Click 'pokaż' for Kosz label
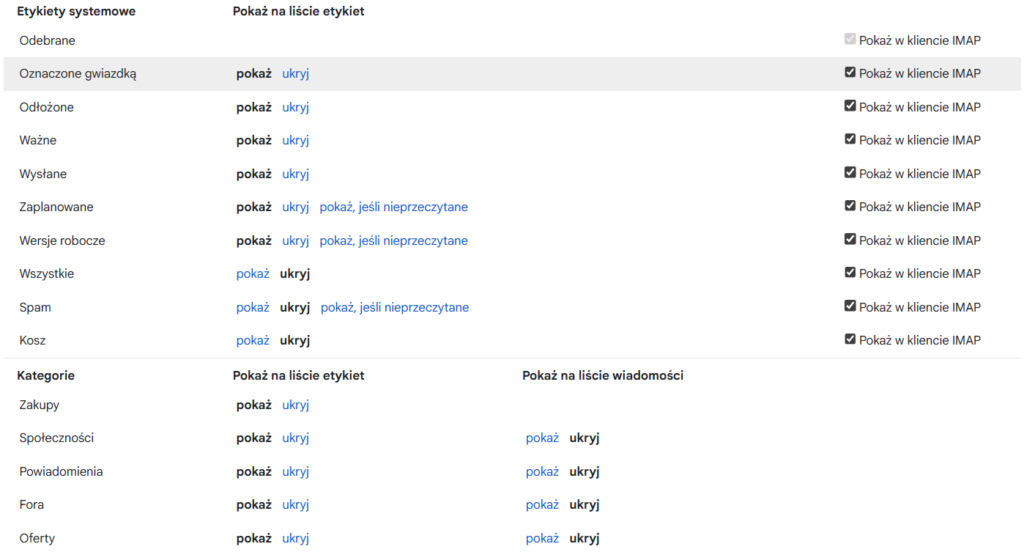Viewport: 1024px width, 552px height. [x=253, y=340]
